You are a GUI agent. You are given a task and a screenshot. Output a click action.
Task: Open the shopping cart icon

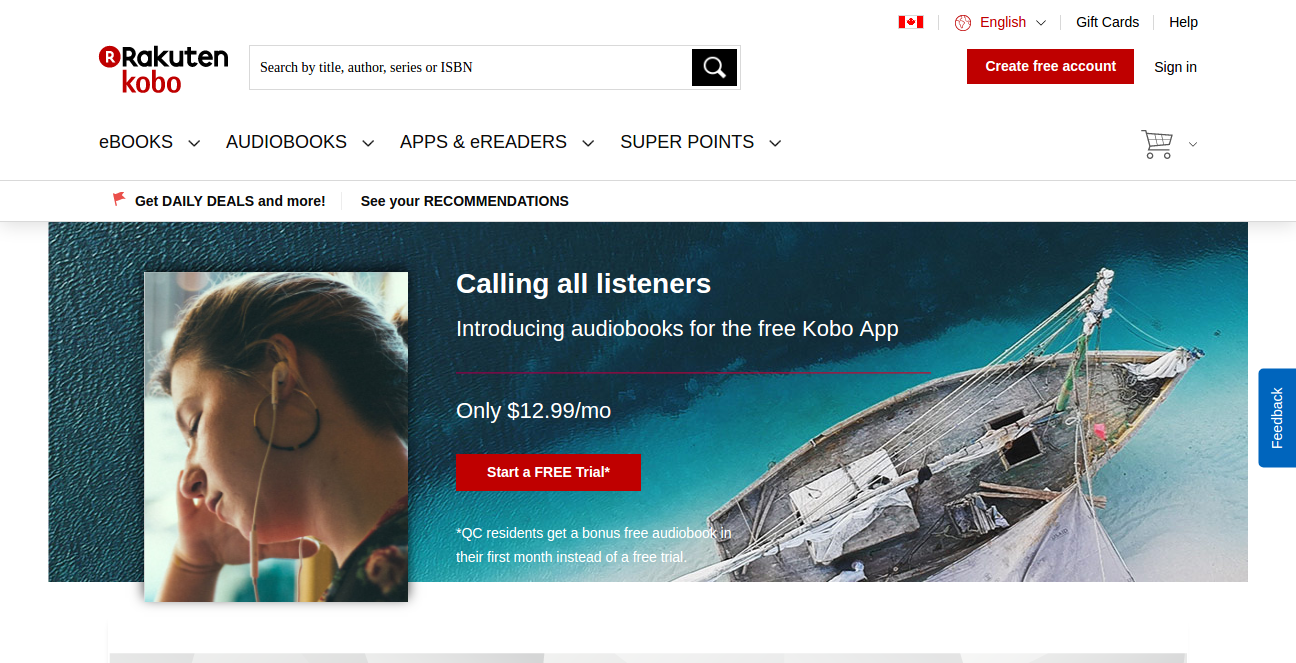(1157, 144)
